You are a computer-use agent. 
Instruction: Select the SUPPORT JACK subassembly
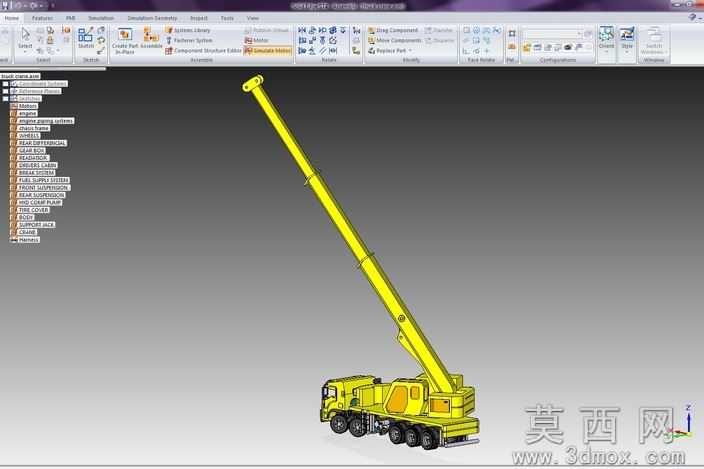click(36, 225)
